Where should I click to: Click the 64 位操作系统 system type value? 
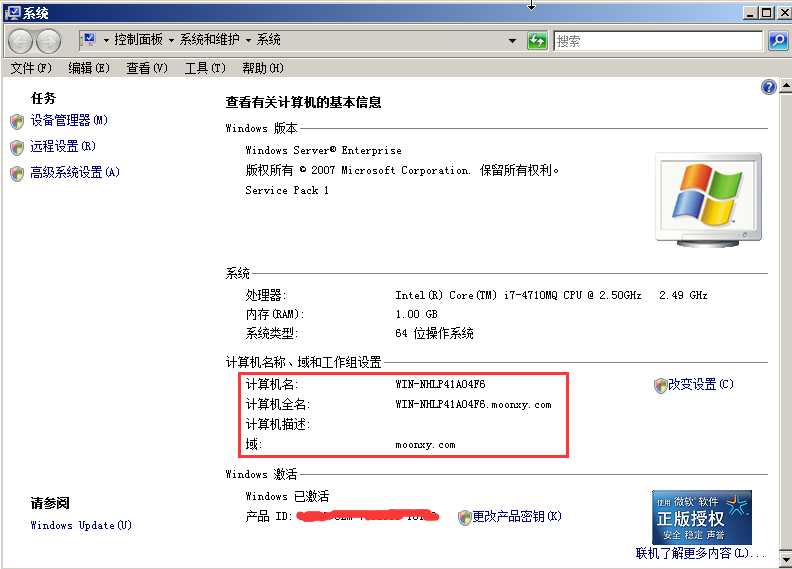(434, 333)
